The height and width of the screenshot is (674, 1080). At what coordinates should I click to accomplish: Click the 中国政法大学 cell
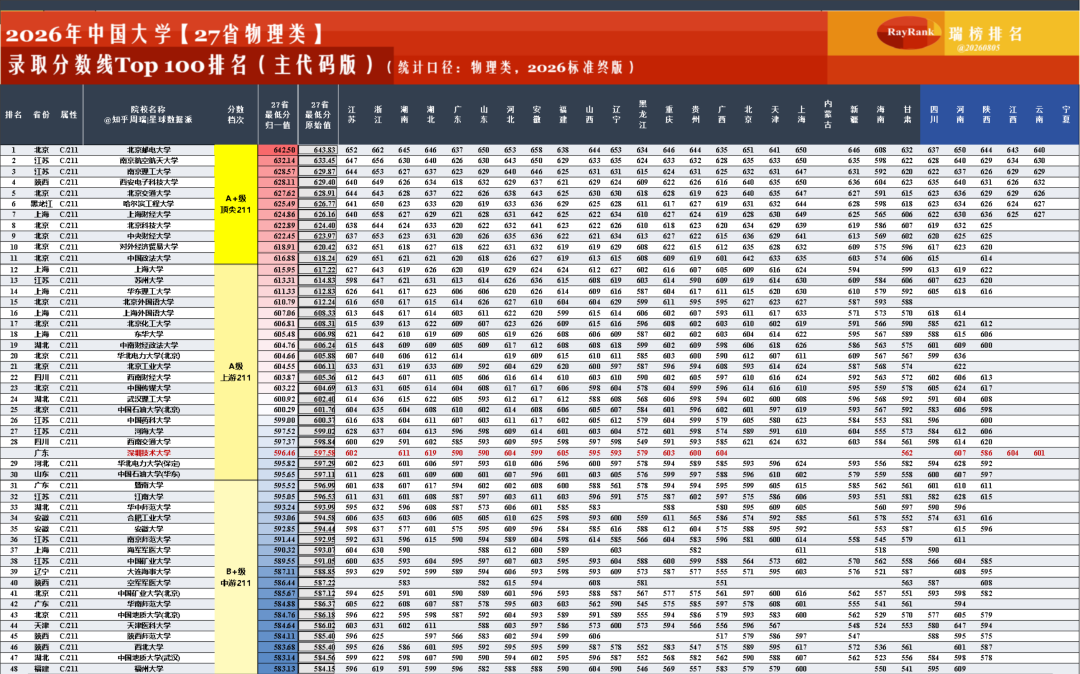coord(149,258)
